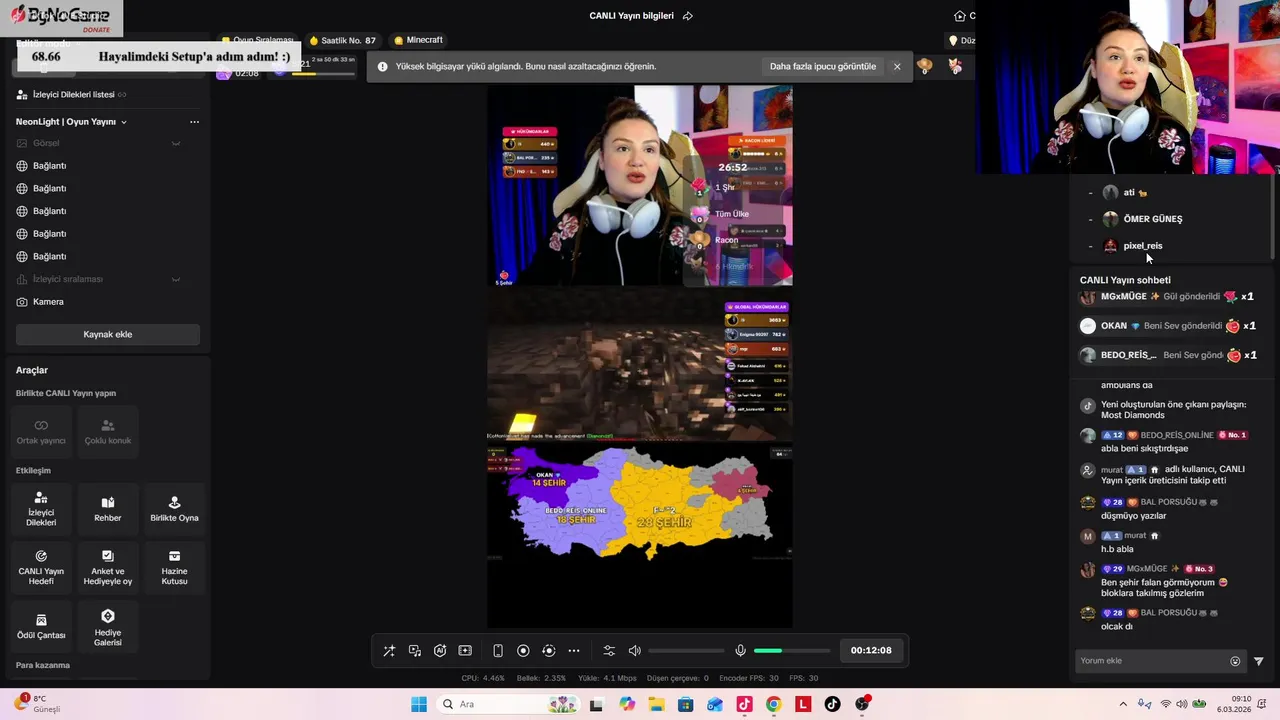Open the Ödül Çantası tool
Screen dimensions: 1280x720
[x=41, y=626]
